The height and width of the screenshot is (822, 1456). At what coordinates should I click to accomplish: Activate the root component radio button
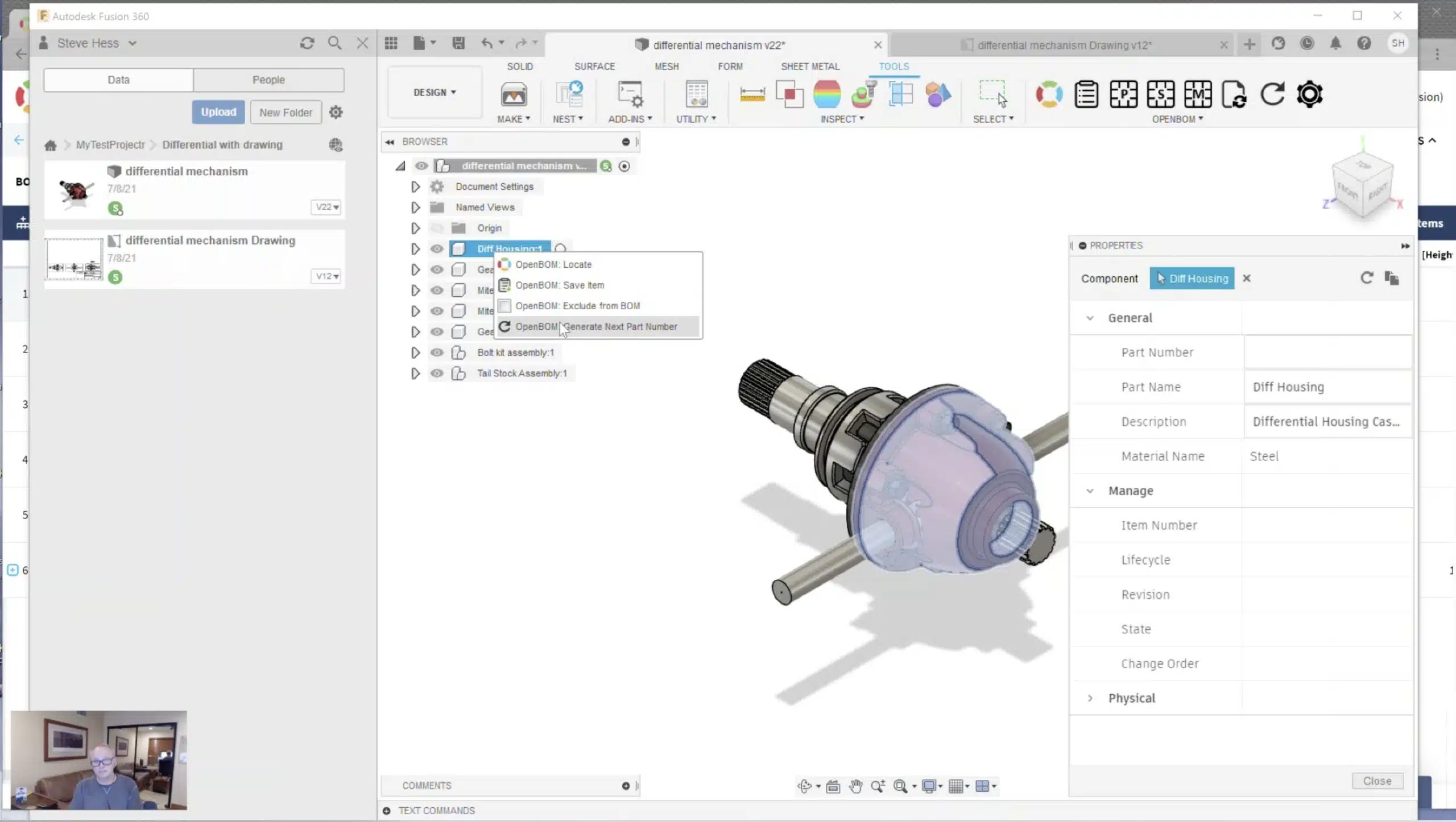[624, 166]
